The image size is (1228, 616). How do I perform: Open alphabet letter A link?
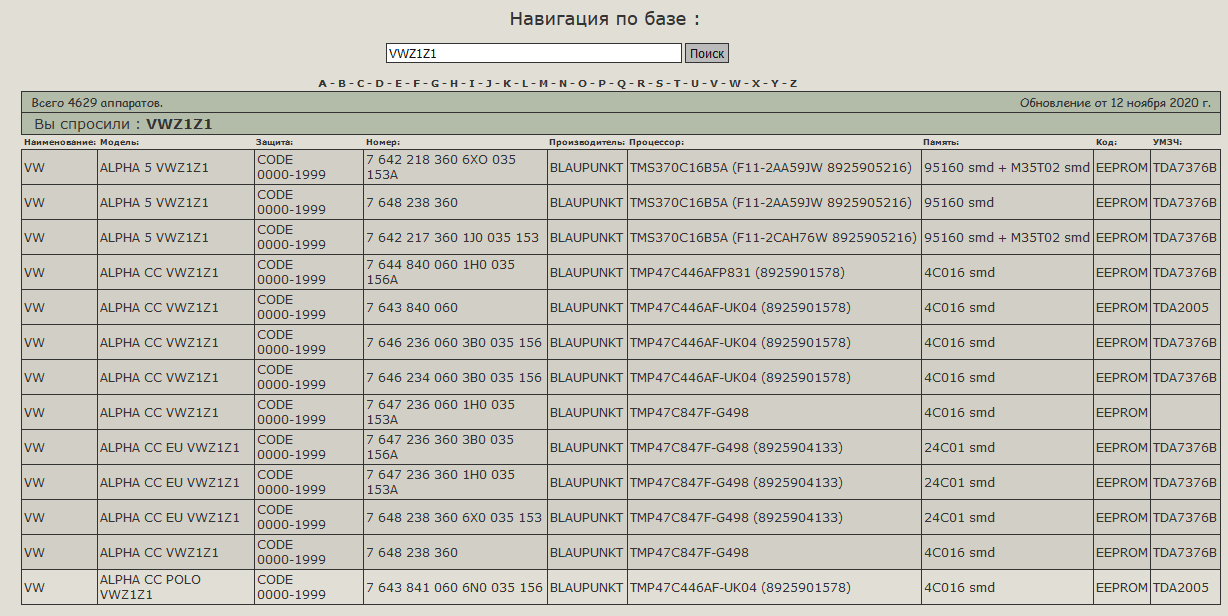[323, 83]
